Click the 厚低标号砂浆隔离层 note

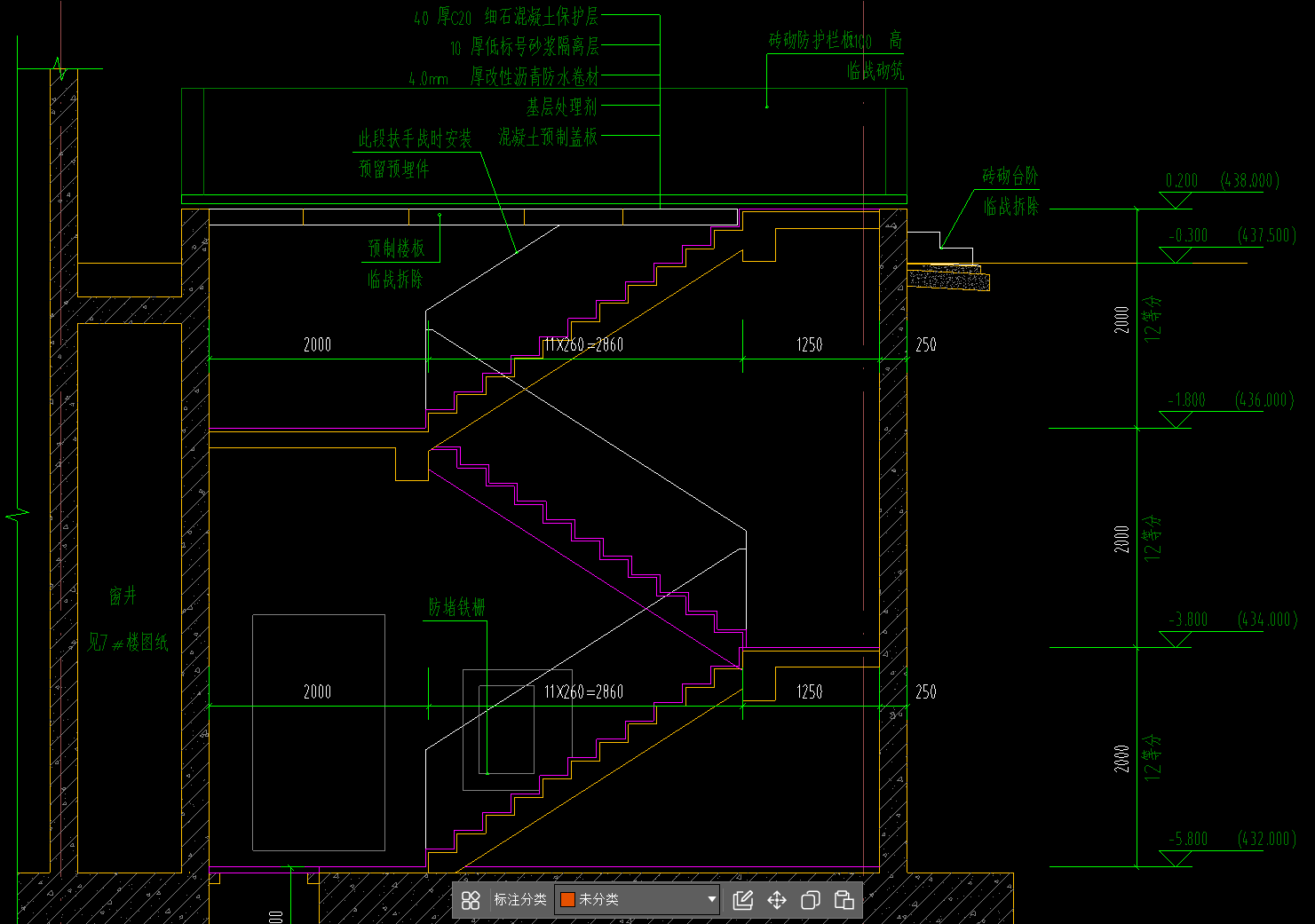[x=535, y=47]
